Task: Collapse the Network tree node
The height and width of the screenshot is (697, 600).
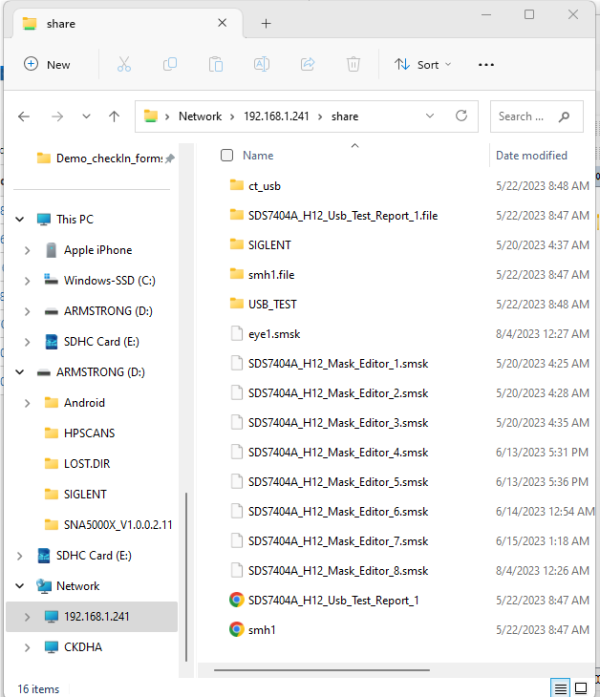Action: coord(20,586)
